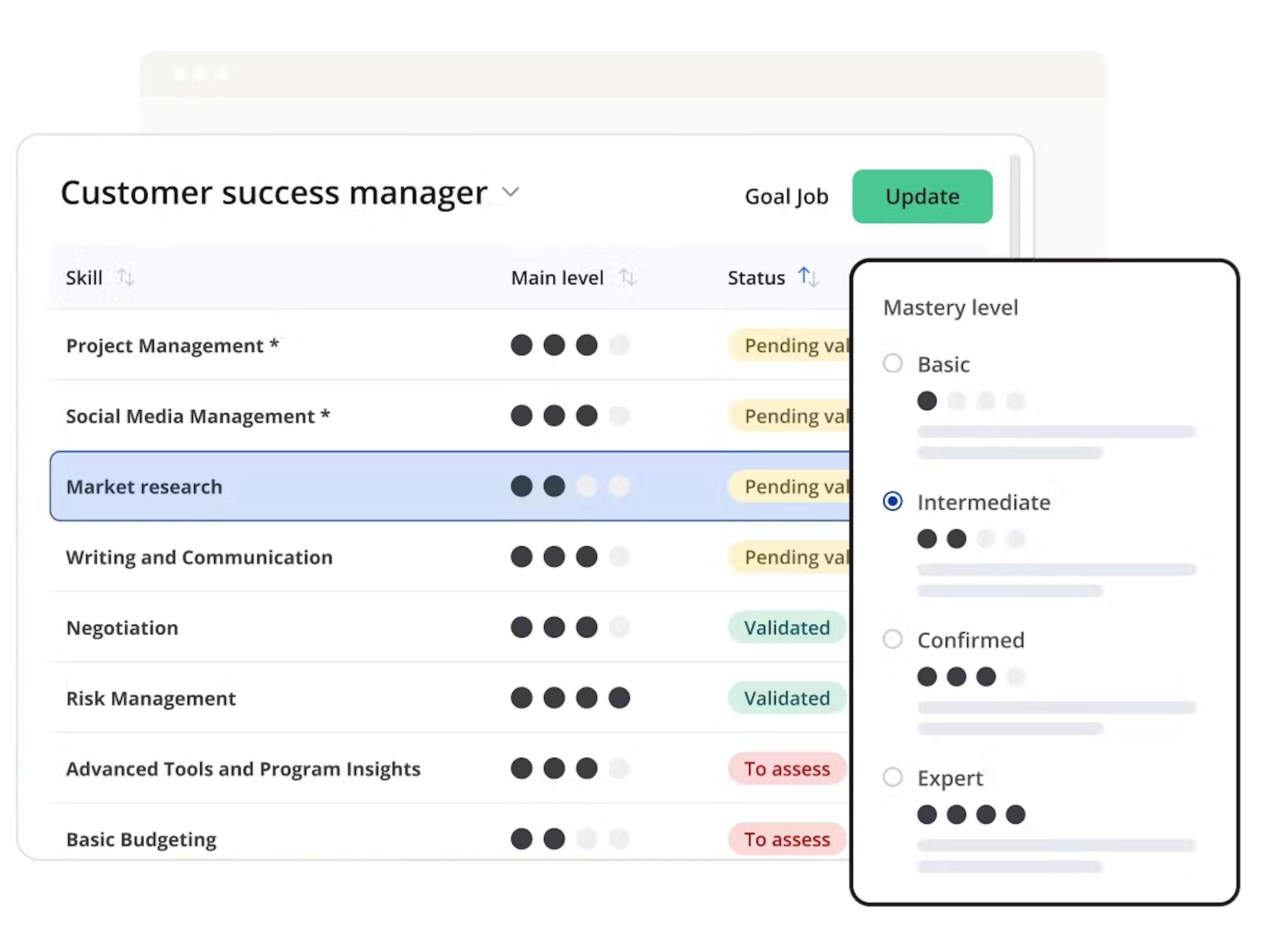The image size is (1269, 952).
Task: Sort the table by Skill column
Action: point(126,278)
